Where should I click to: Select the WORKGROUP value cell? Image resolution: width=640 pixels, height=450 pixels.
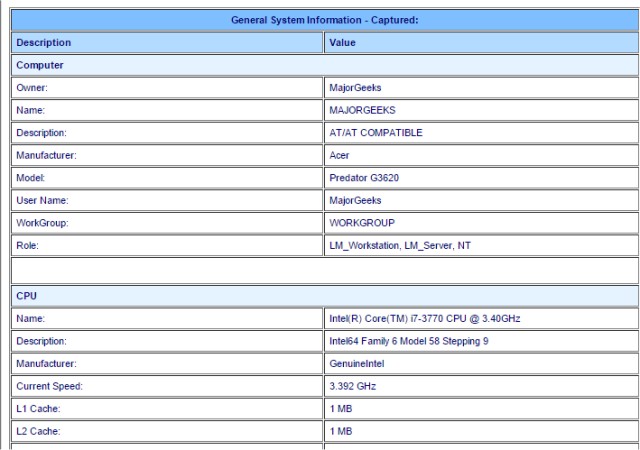481,223
